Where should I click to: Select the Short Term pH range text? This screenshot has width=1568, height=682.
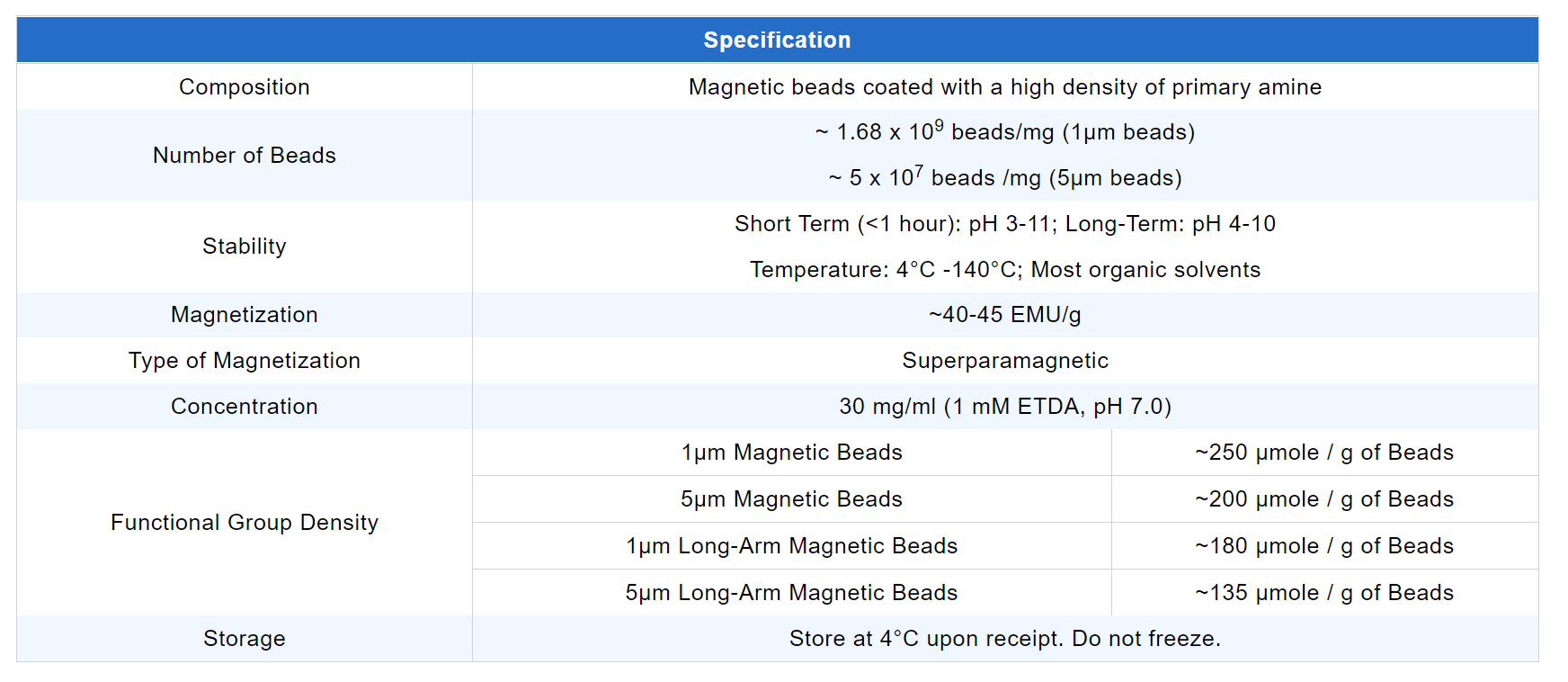(x=1004, y=224)
